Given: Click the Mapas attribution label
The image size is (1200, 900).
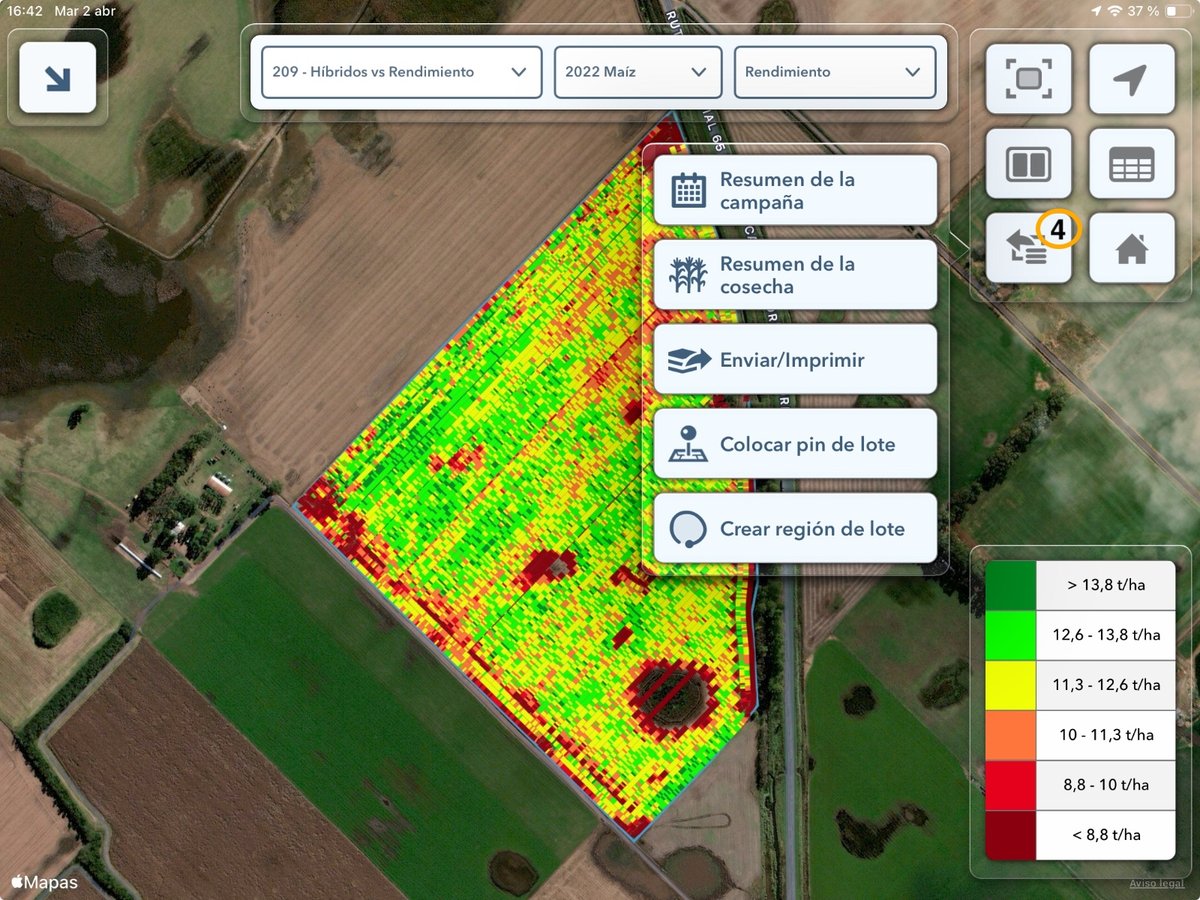Looking at the screenshot, I should 44,882.
